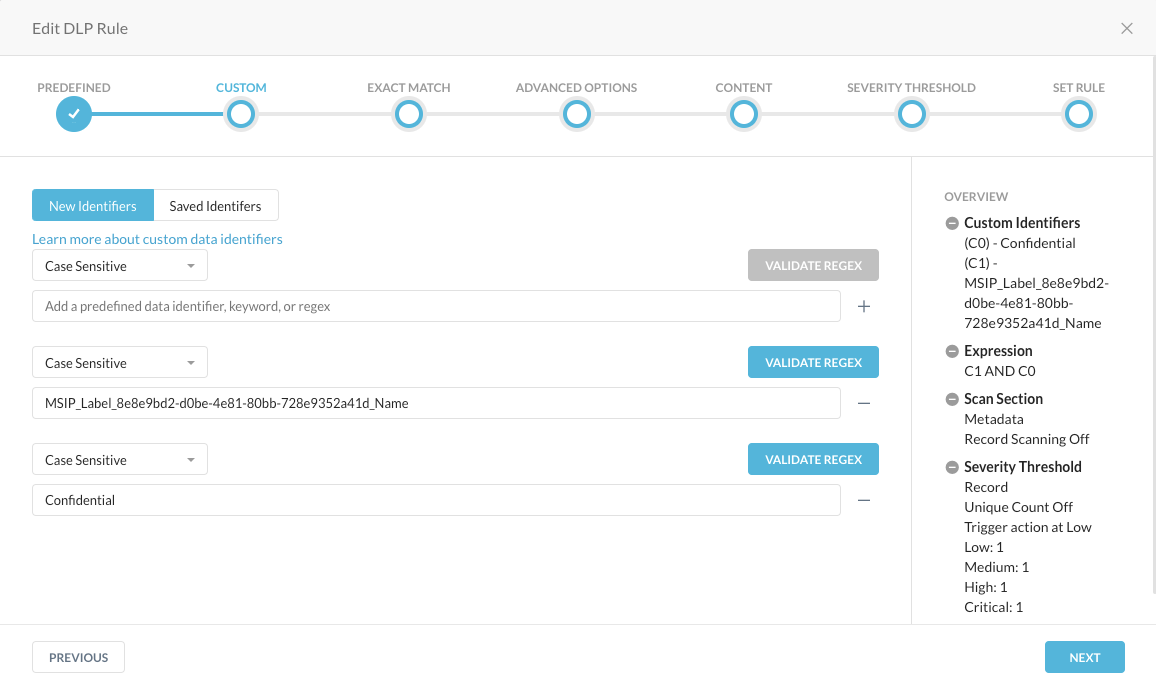The height and width of the screenshot is (685, 1156).
Task: Close the Edit DLP Rule dialog
Action: [1127, 28]
